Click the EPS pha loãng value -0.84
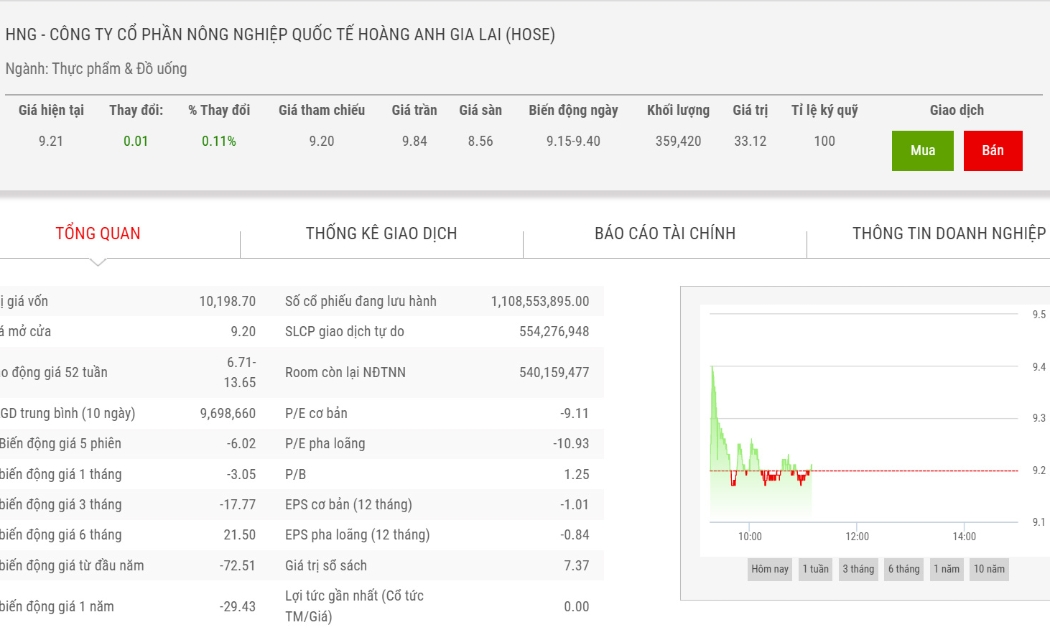Image resolution: width=1050 pixels, height=630 pixels. (x=575, y=534)
